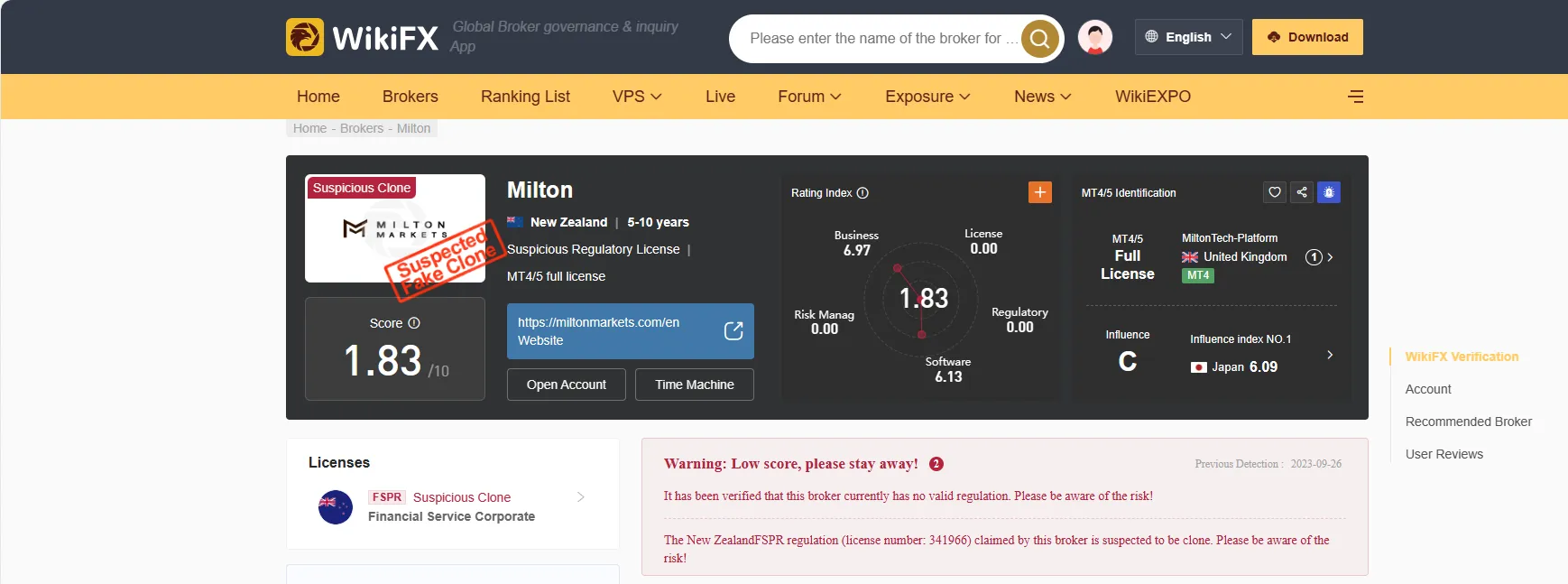Click the Software 6.13 rating

948,369
